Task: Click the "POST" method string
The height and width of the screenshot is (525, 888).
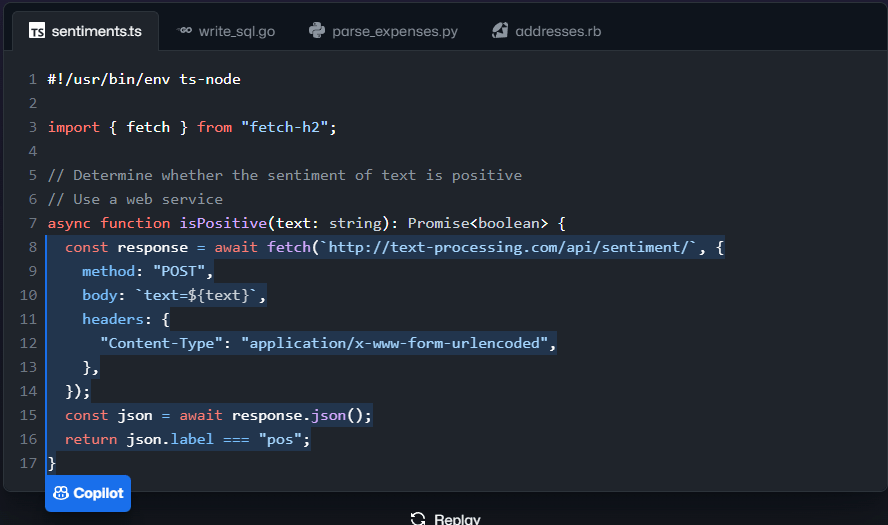Action: 179,271
